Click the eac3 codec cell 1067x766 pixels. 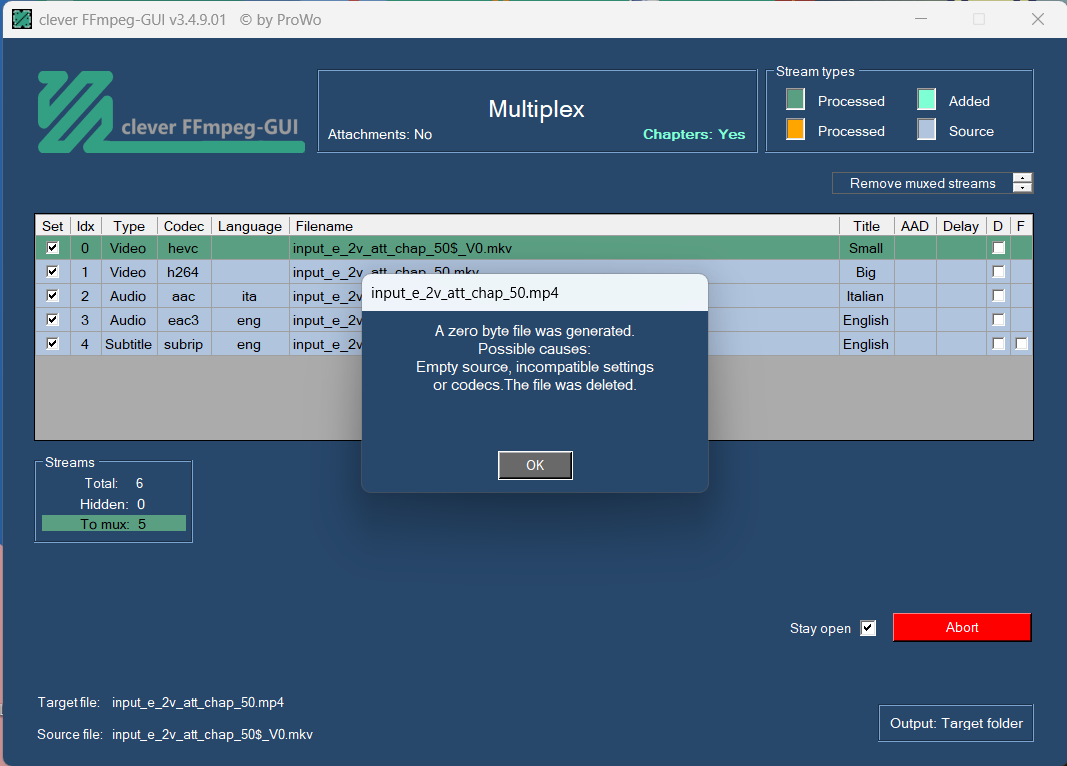pos(183,320)
